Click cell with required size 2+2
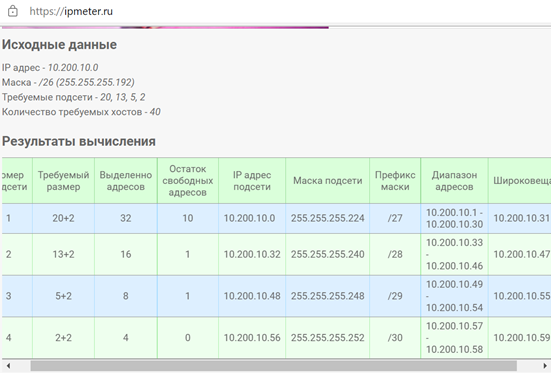This screenshot has width=551, height=373. click(63, 338)
